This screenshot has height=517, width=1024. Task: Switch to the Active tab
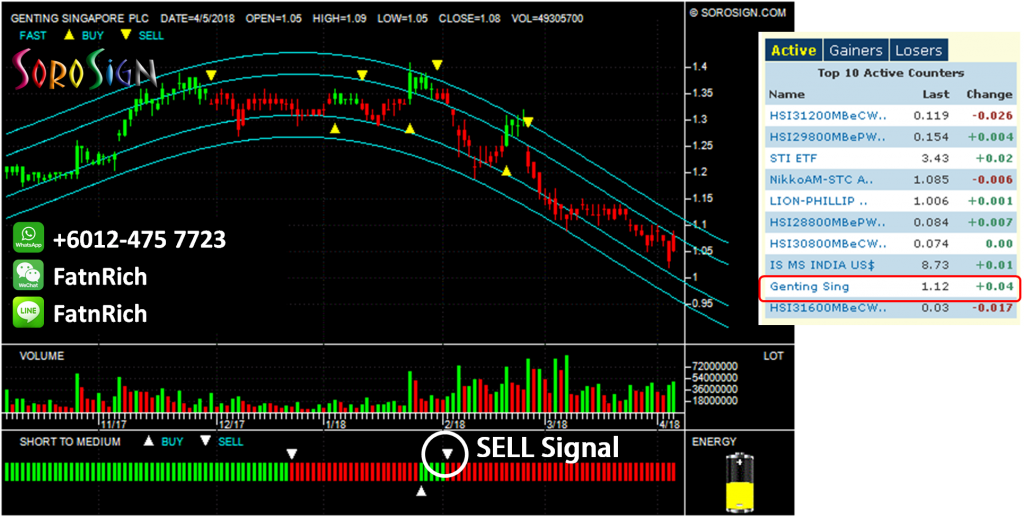pyautogui.click(x=793, y=50)
